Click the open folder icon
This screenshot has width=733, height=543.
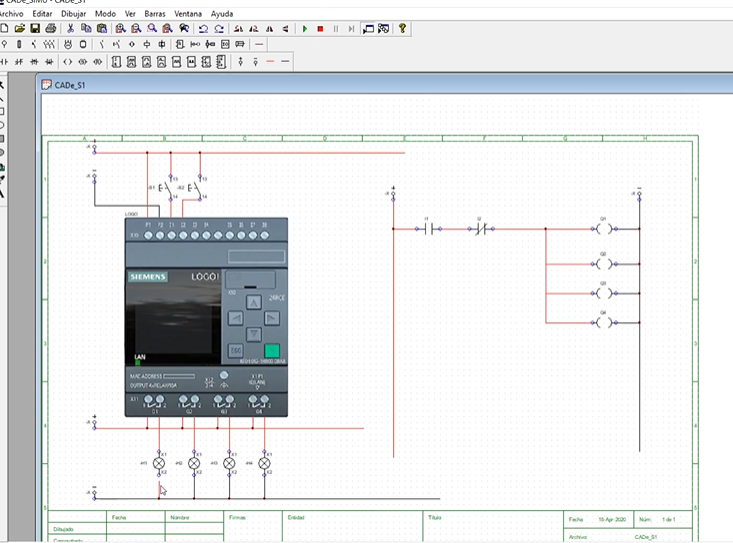tap(20, 29)
